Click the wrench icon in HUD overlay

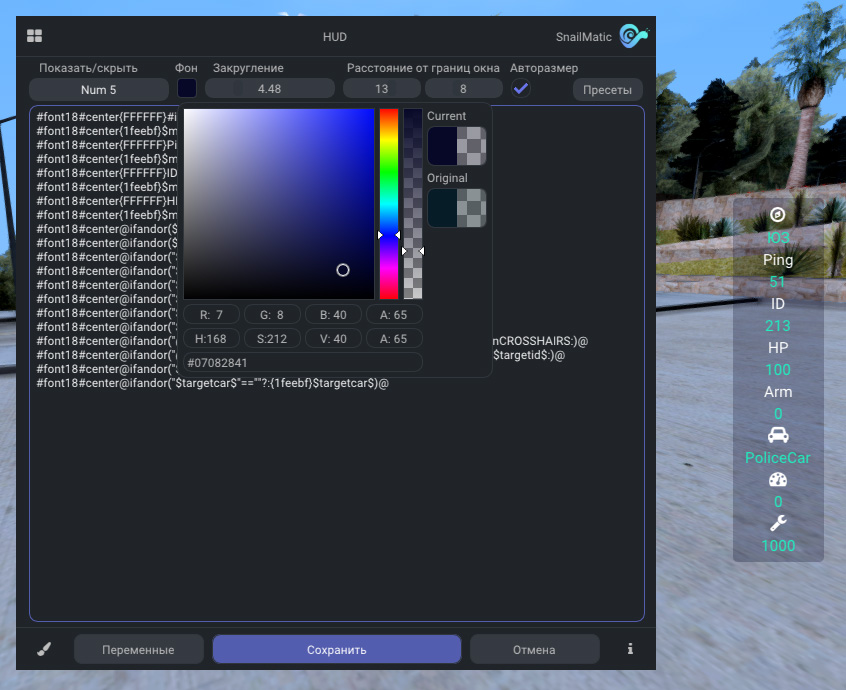coord(778,523)
